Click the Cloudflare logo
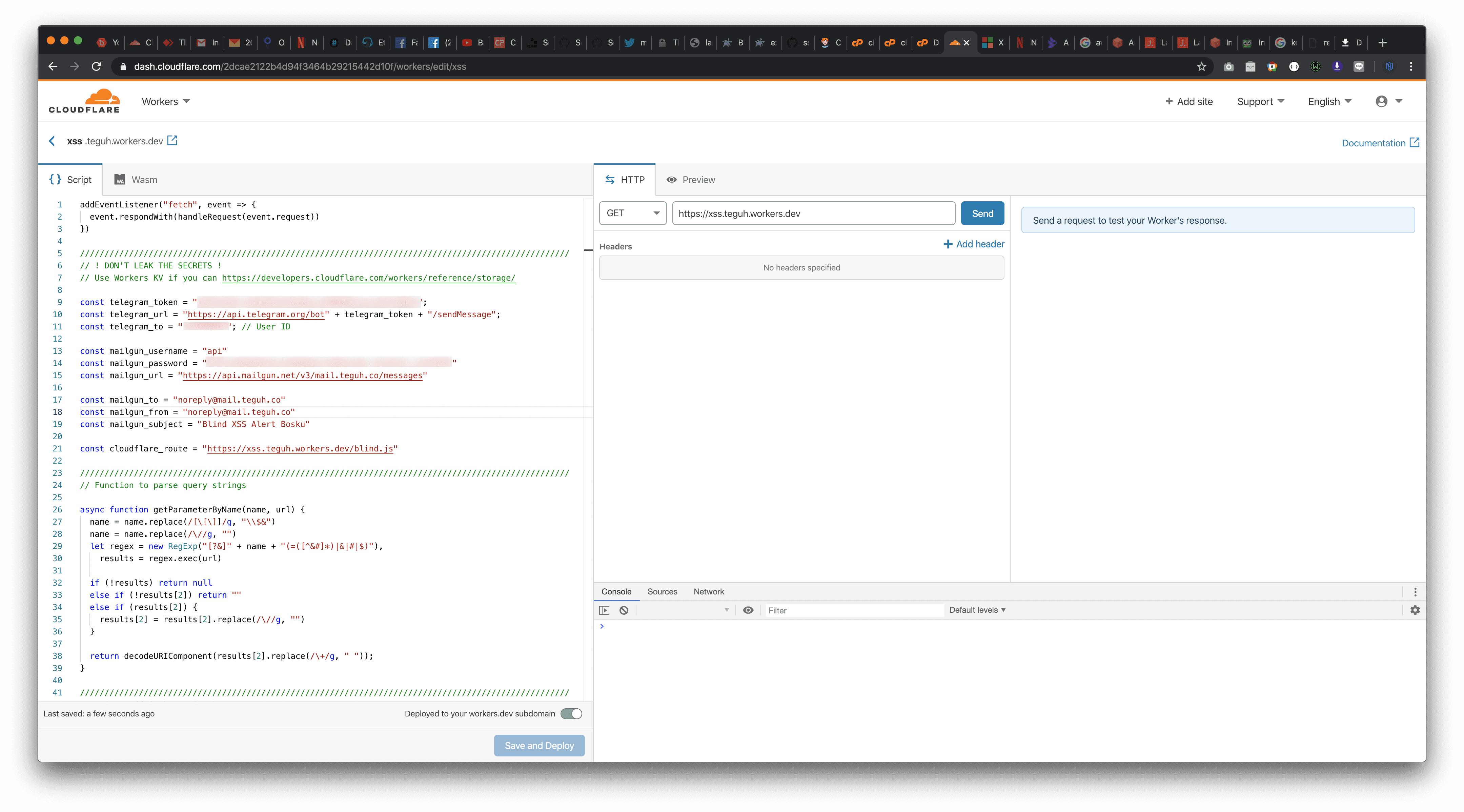1464x812 pixels. [84, 101]
